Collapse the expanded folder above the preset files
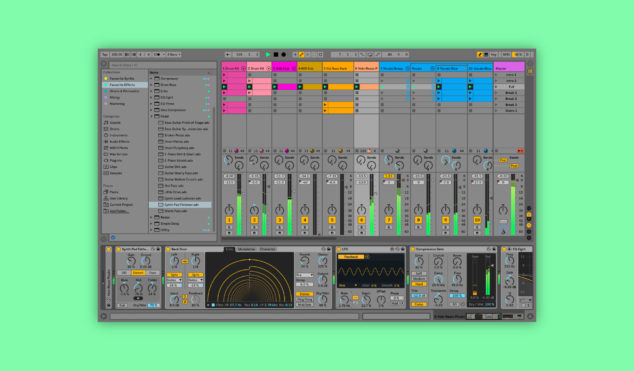The image size is (634, 371). click(152, 116)
